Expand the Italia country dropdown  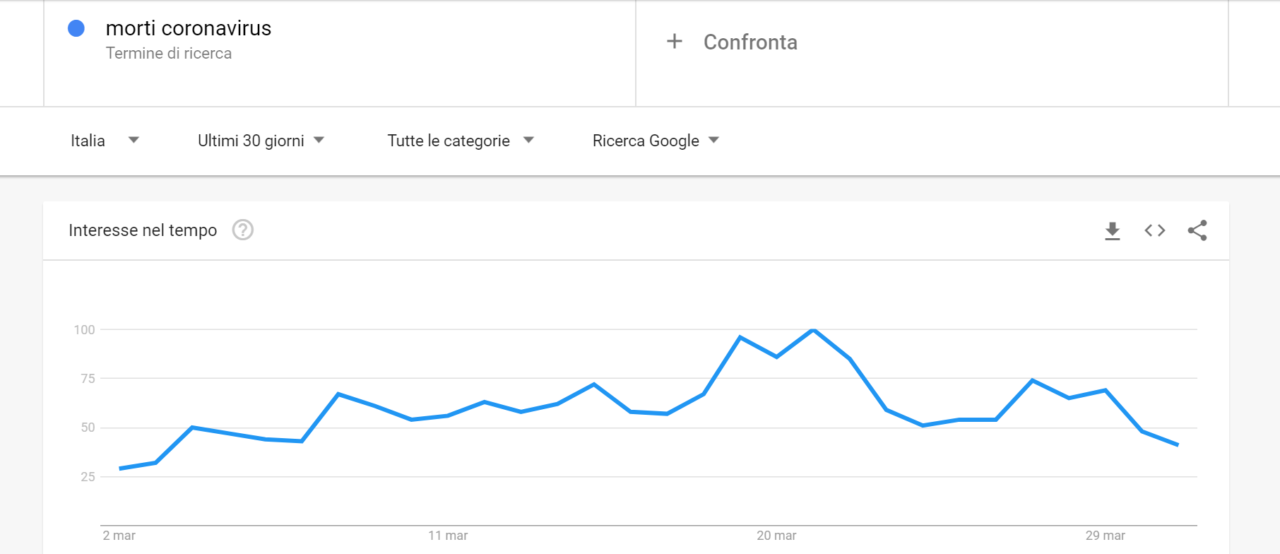tap(105, 141)
